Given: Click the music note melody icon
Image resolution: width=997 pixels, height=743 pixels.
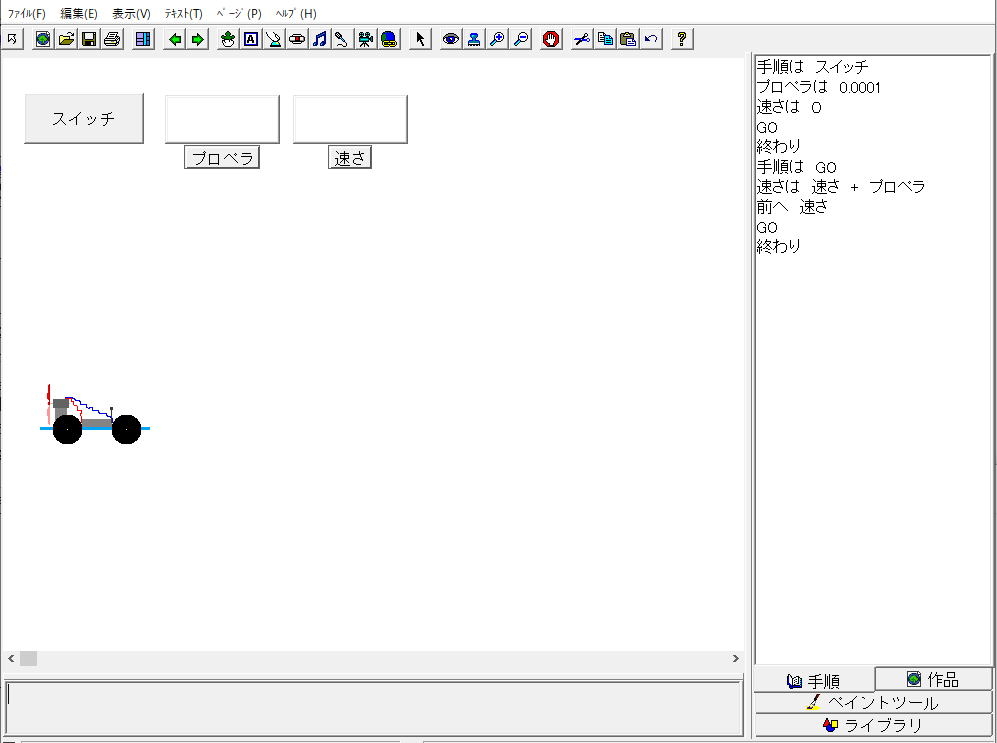Looking at the screenshot, I should (x=320, y=39).
